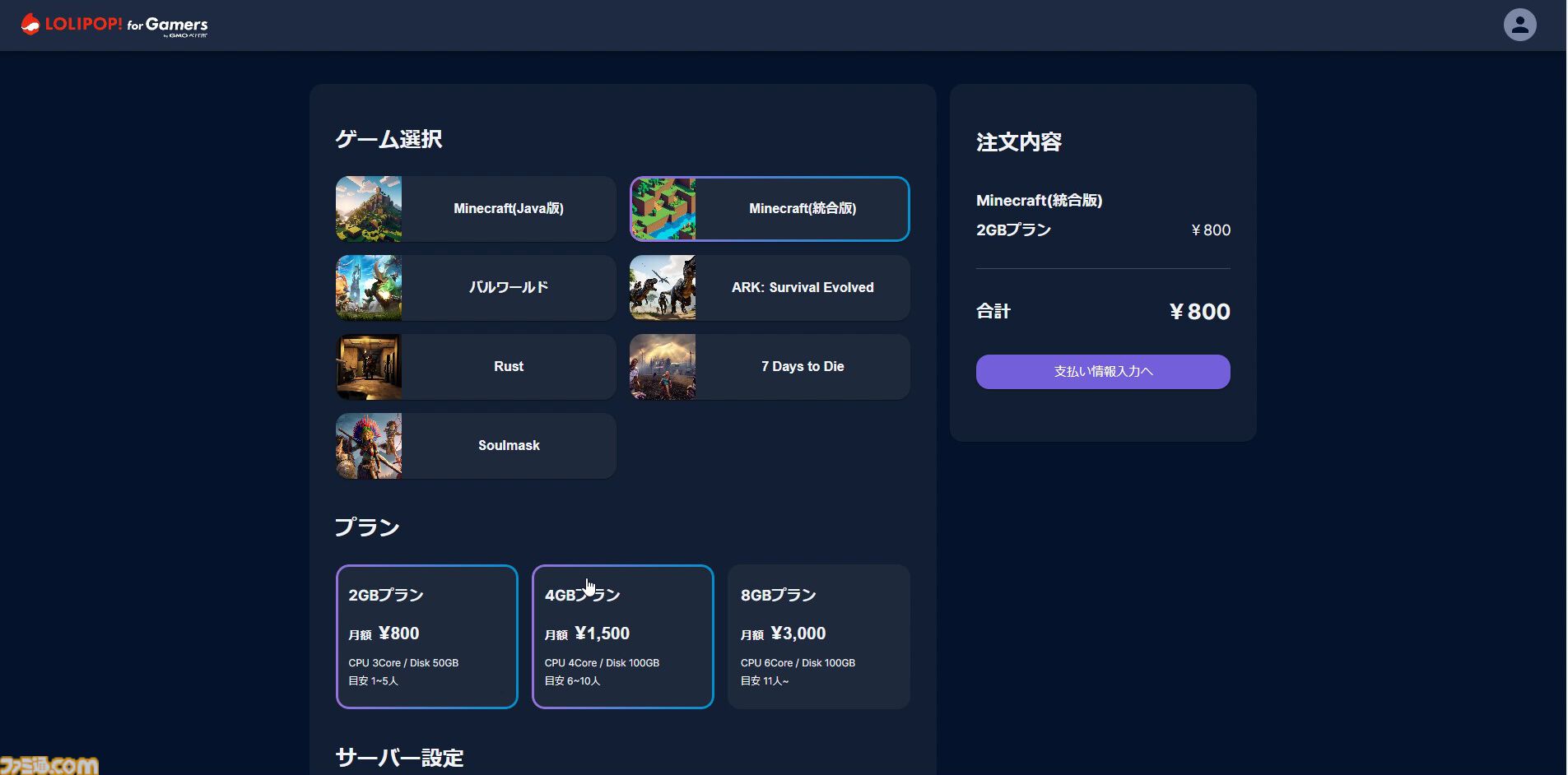1568x775 pixels.
Task: Choose the 4GBプラン card at ¥1,500
Action: (623, 637)
